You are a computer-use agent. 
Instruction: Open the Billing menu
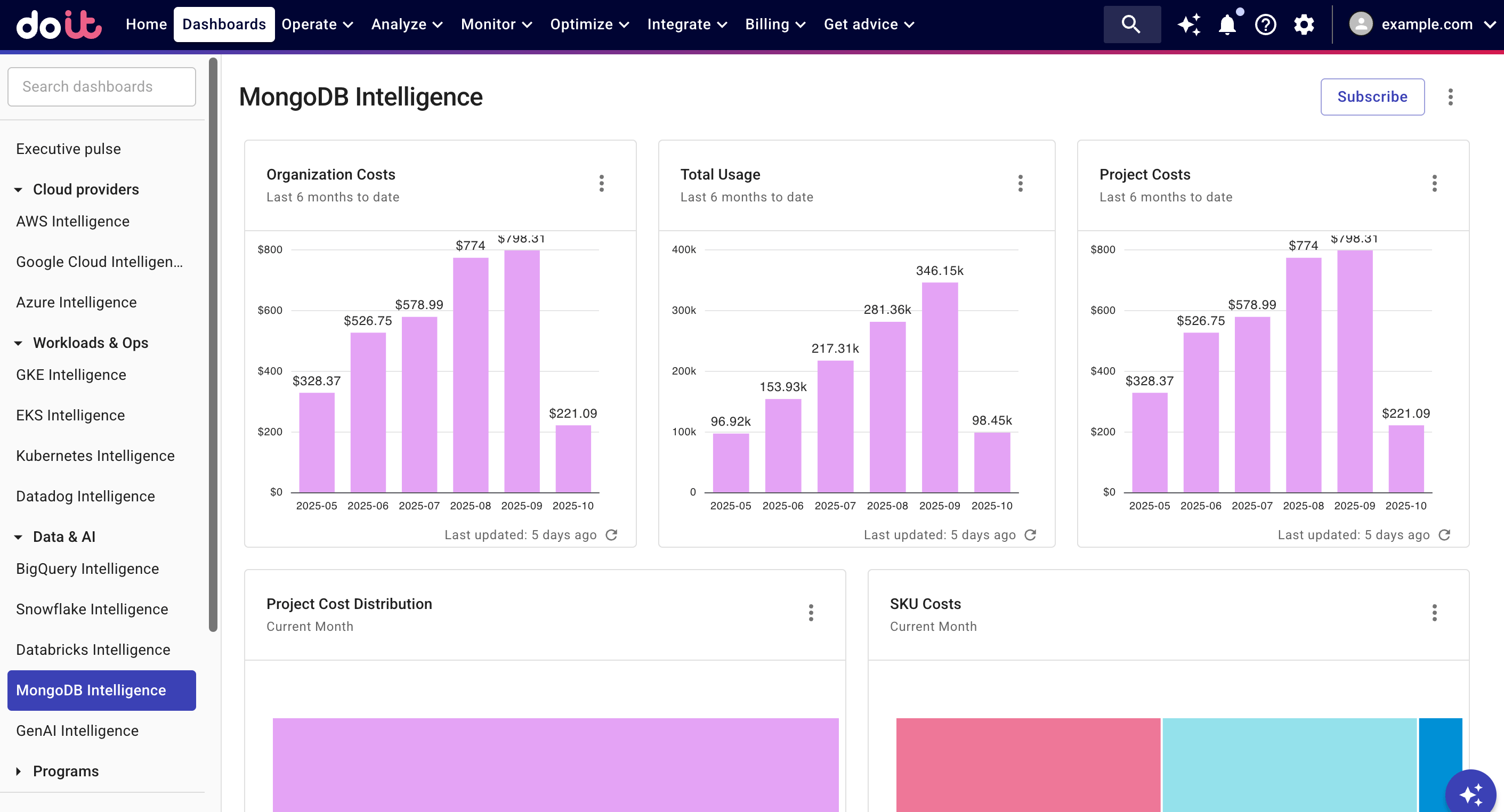click(775, 24)
